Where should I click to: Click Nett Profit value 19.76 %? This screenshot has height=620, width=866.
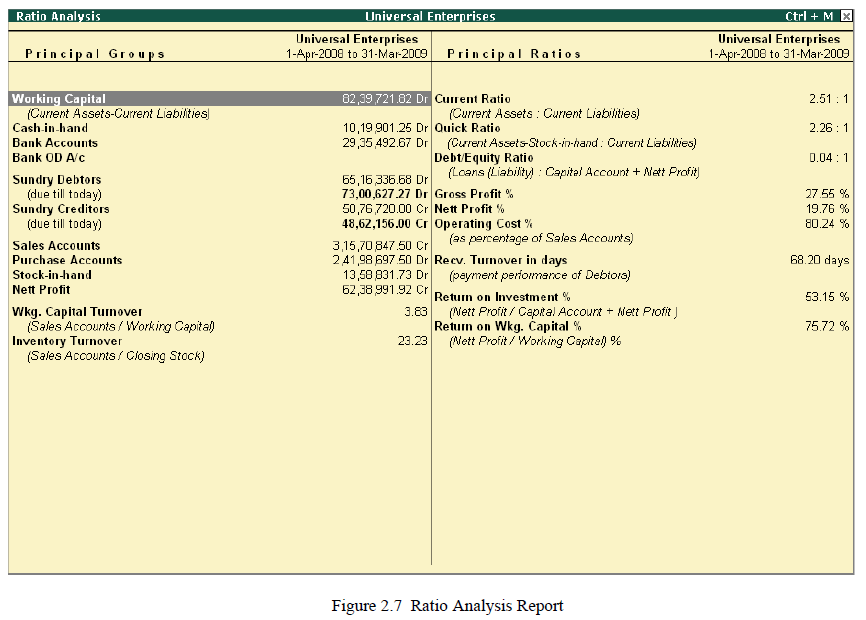(x=827, y=209)
